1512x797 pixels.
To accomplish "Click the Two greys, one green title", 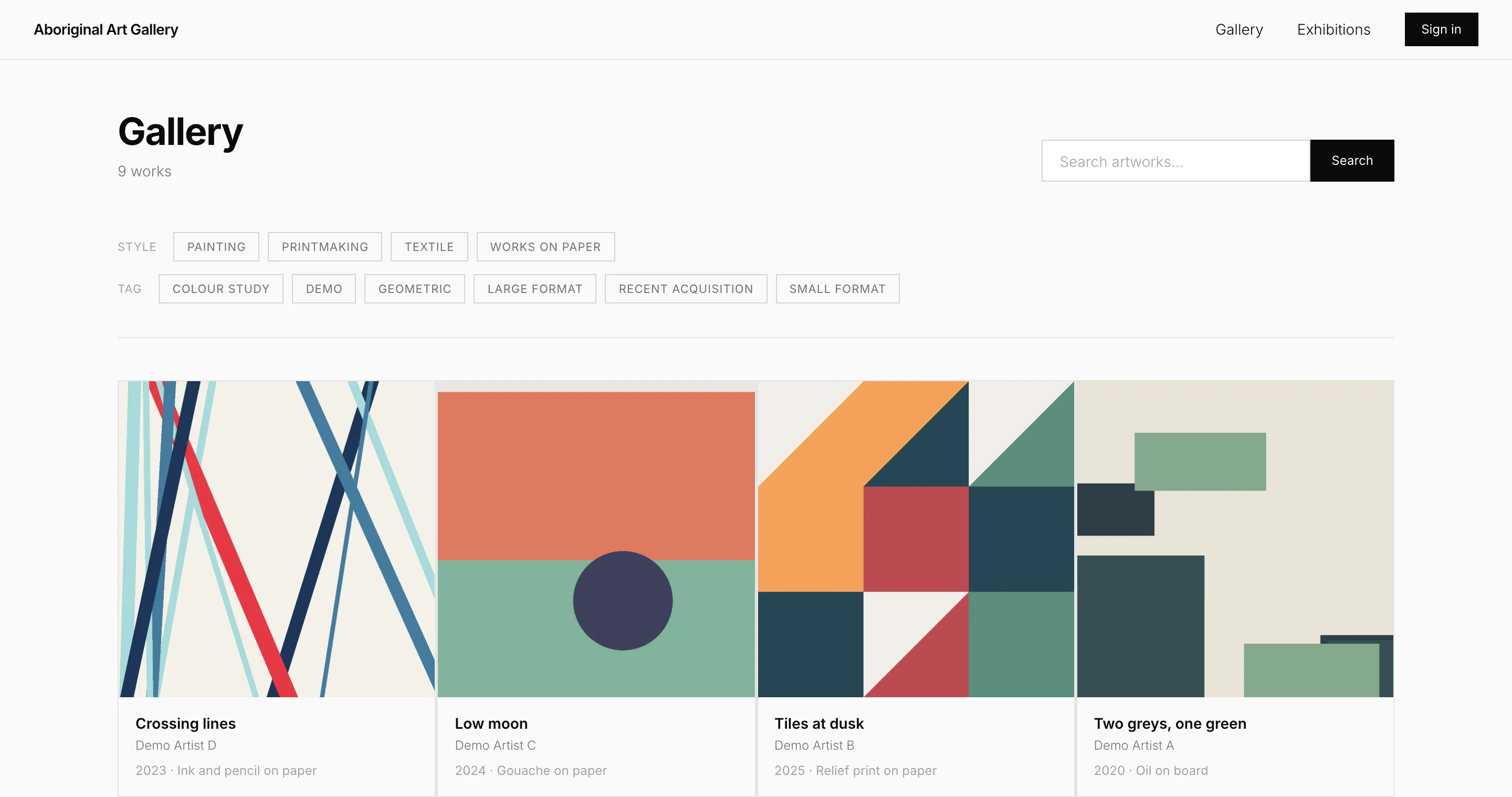I will pos(1170,723).
